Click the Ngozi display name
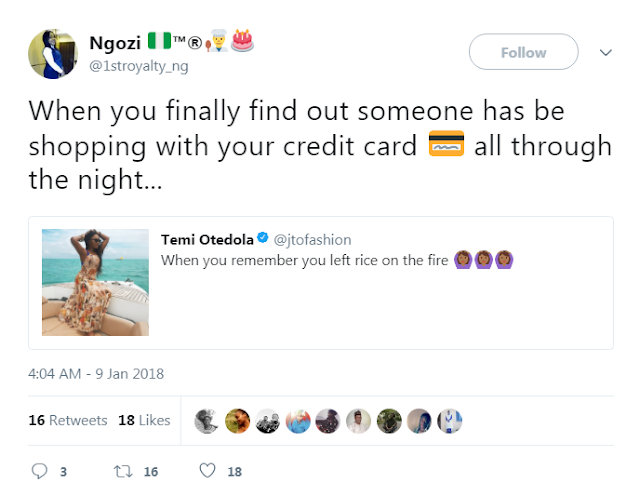 119,44
